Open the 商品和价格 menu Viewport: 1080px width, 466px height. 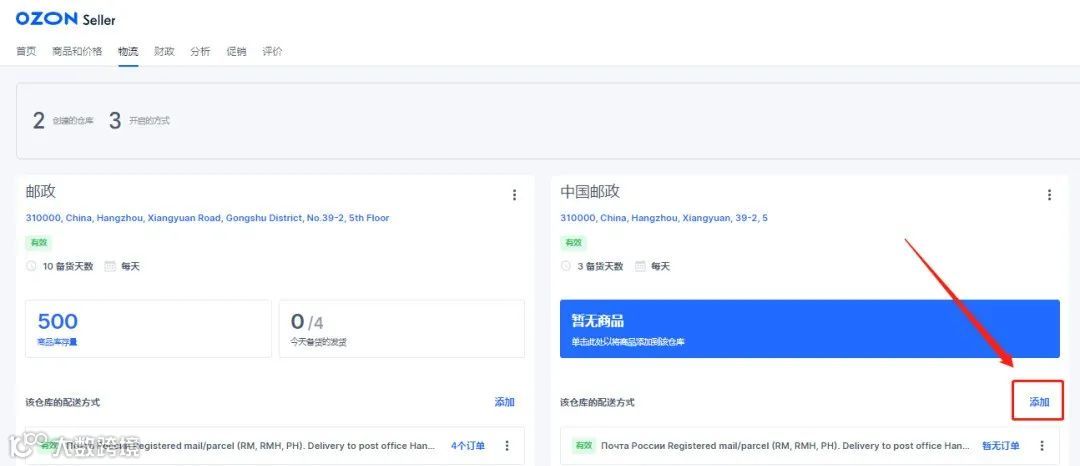pyautogui.click(x=77, y=52)
